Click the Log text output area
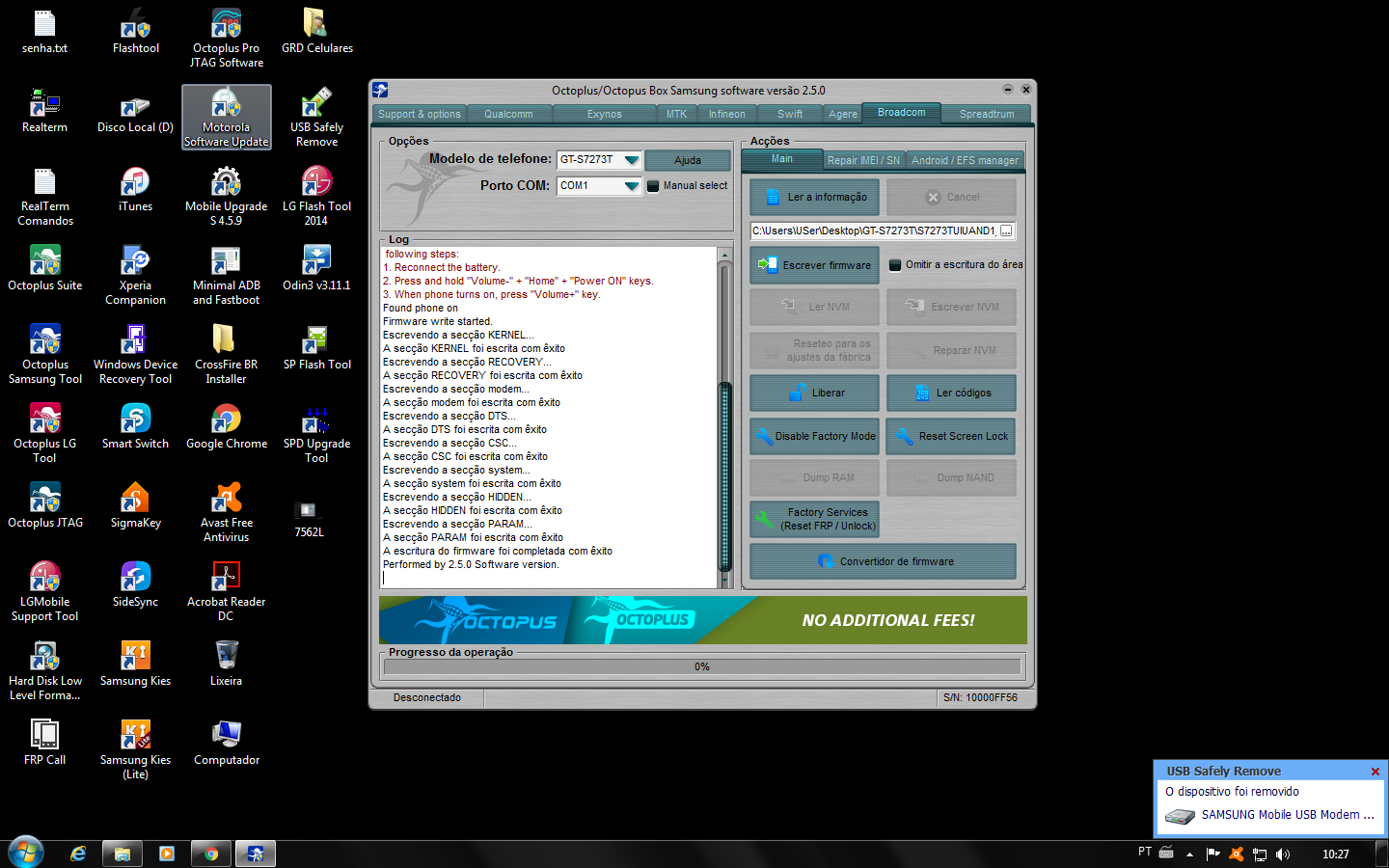Viewport: 1389px width, 868px height. click(550, 418)
